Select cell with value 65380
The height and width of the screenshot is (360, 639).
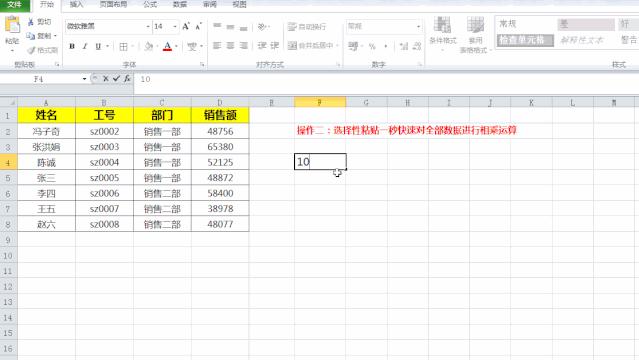(x=220, y=147)
